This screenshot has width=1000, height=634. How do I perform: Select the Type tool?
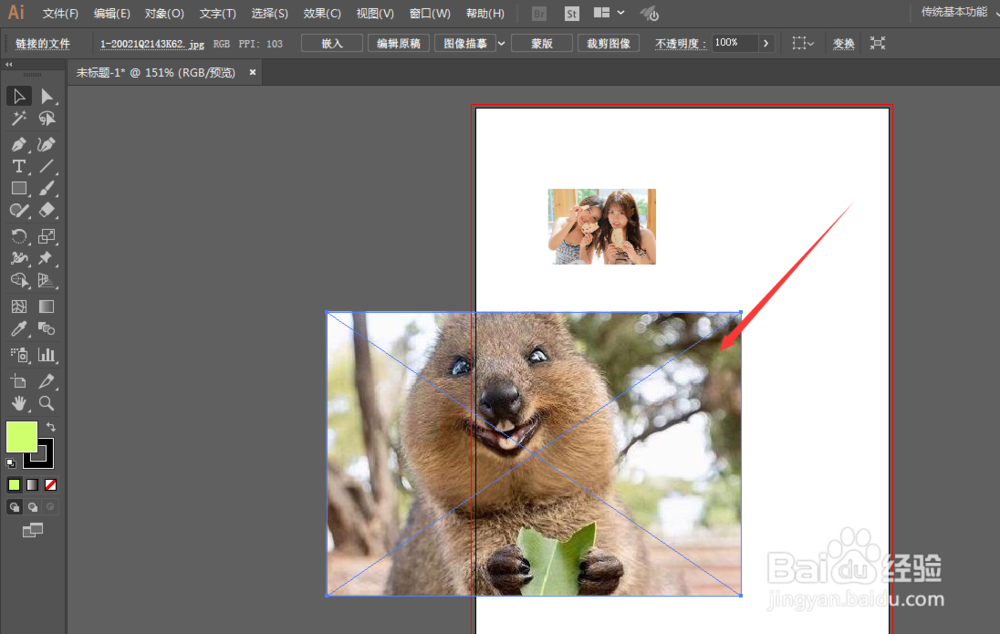pos(18,166)
